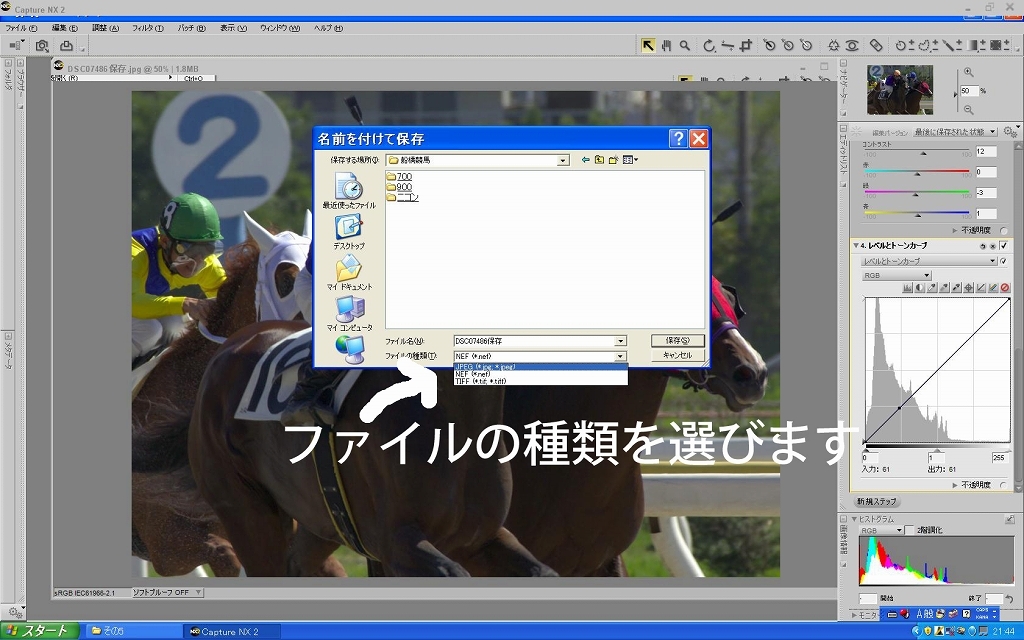This screenshot has height=640, width=1024.
Task: Open My Documents location in save dialog
Action: pos(349,272)
